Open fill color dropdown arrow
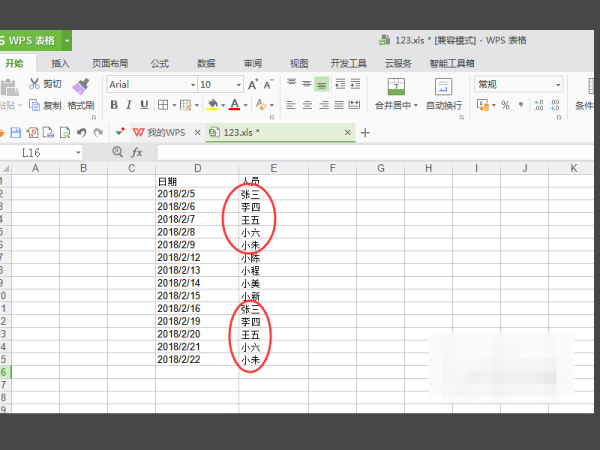This screenshot has width=600, height=450. tap(223, 105)
